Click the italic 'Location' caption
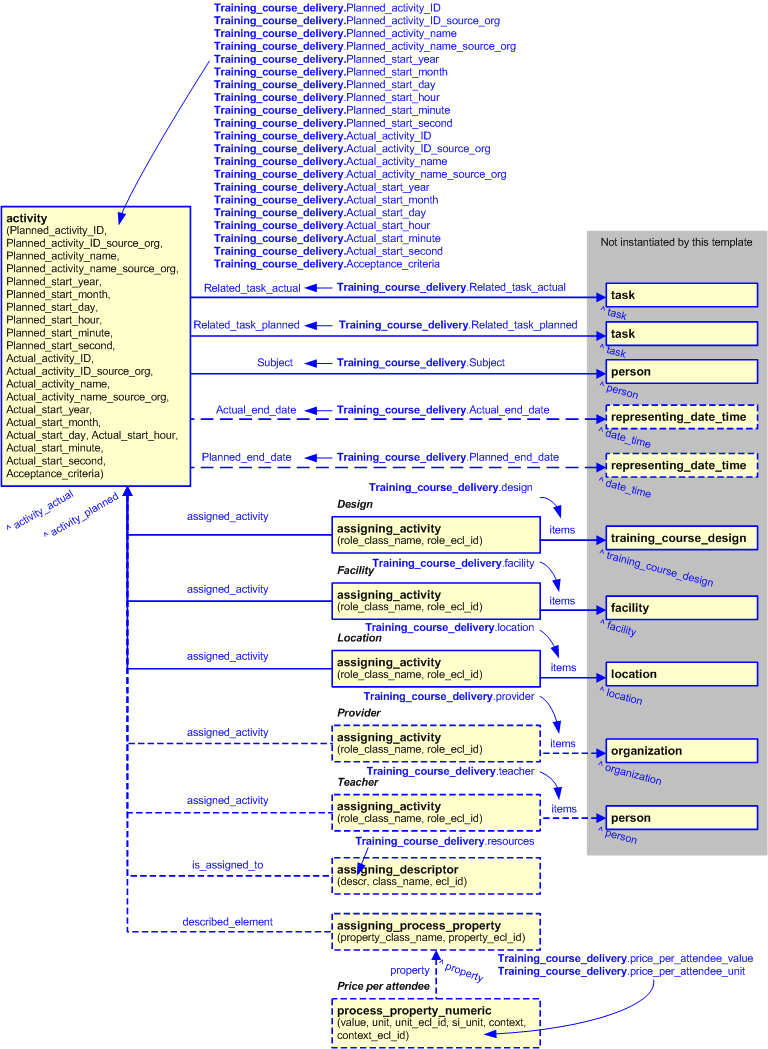Image resolution: width=768 pixels, height=1049 pixels. tap(359, 638)
